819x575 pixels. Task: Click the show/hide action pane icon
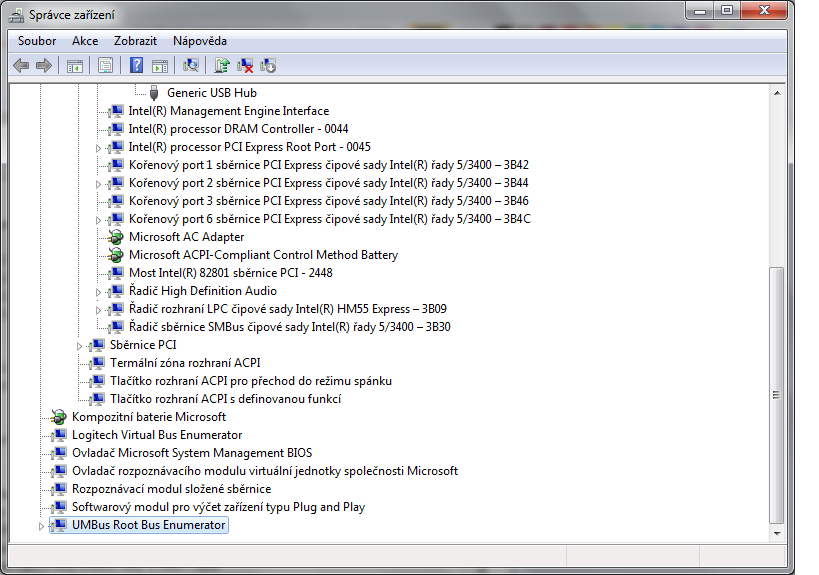pos(160,66)
